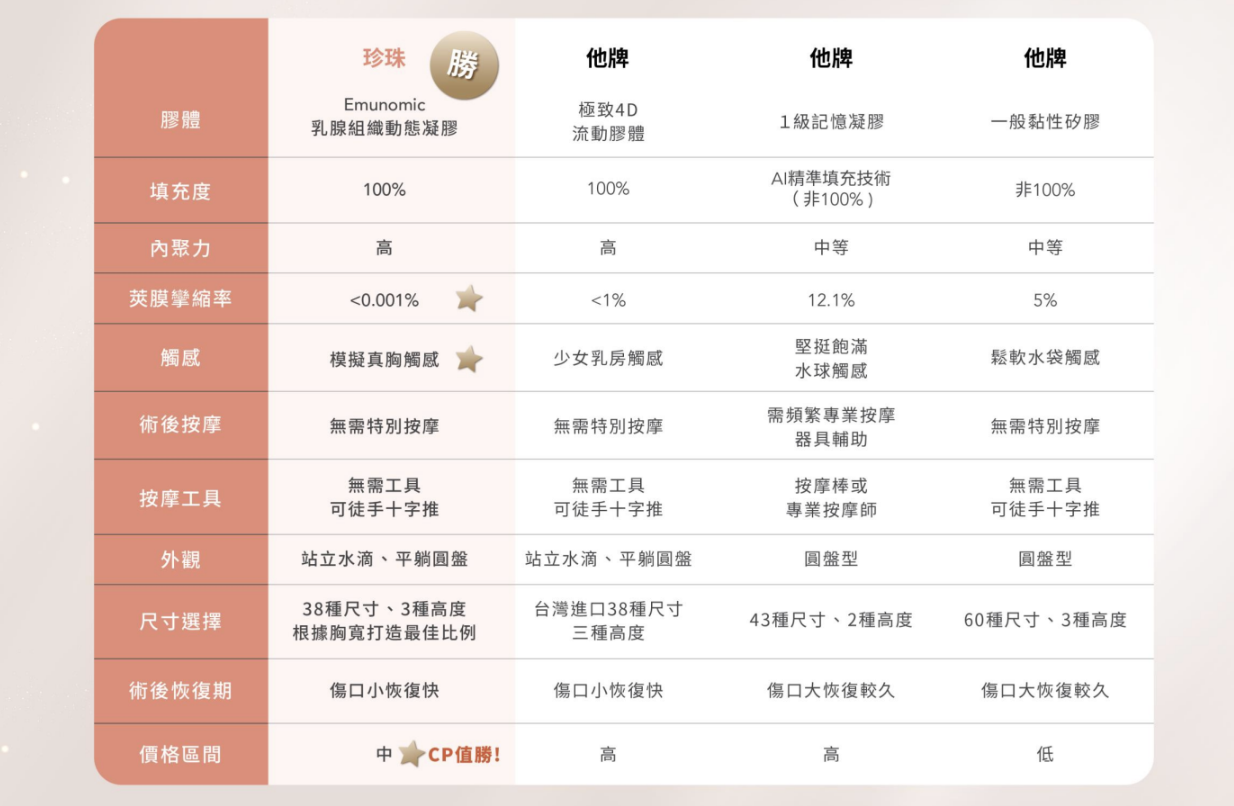1234x806 pixels.
Task: Select the 術後按摩 row label
Action: pos(180,425)
